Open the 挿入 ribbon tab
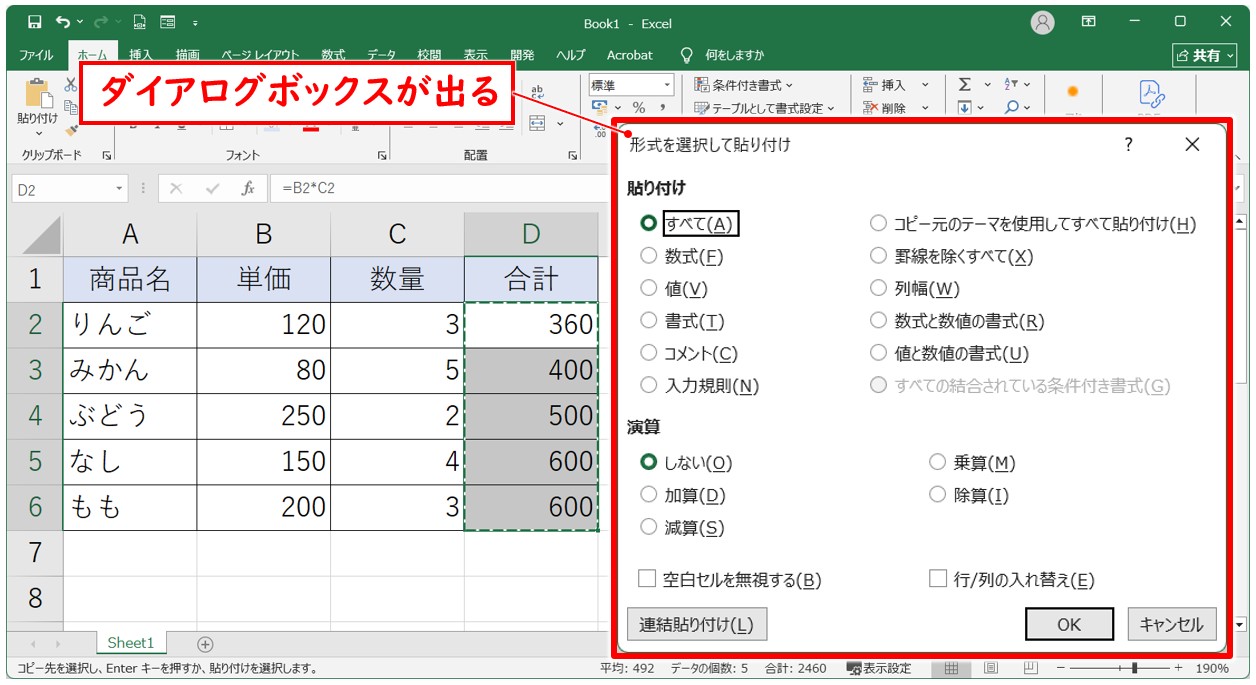 click(x=141, y=55)
